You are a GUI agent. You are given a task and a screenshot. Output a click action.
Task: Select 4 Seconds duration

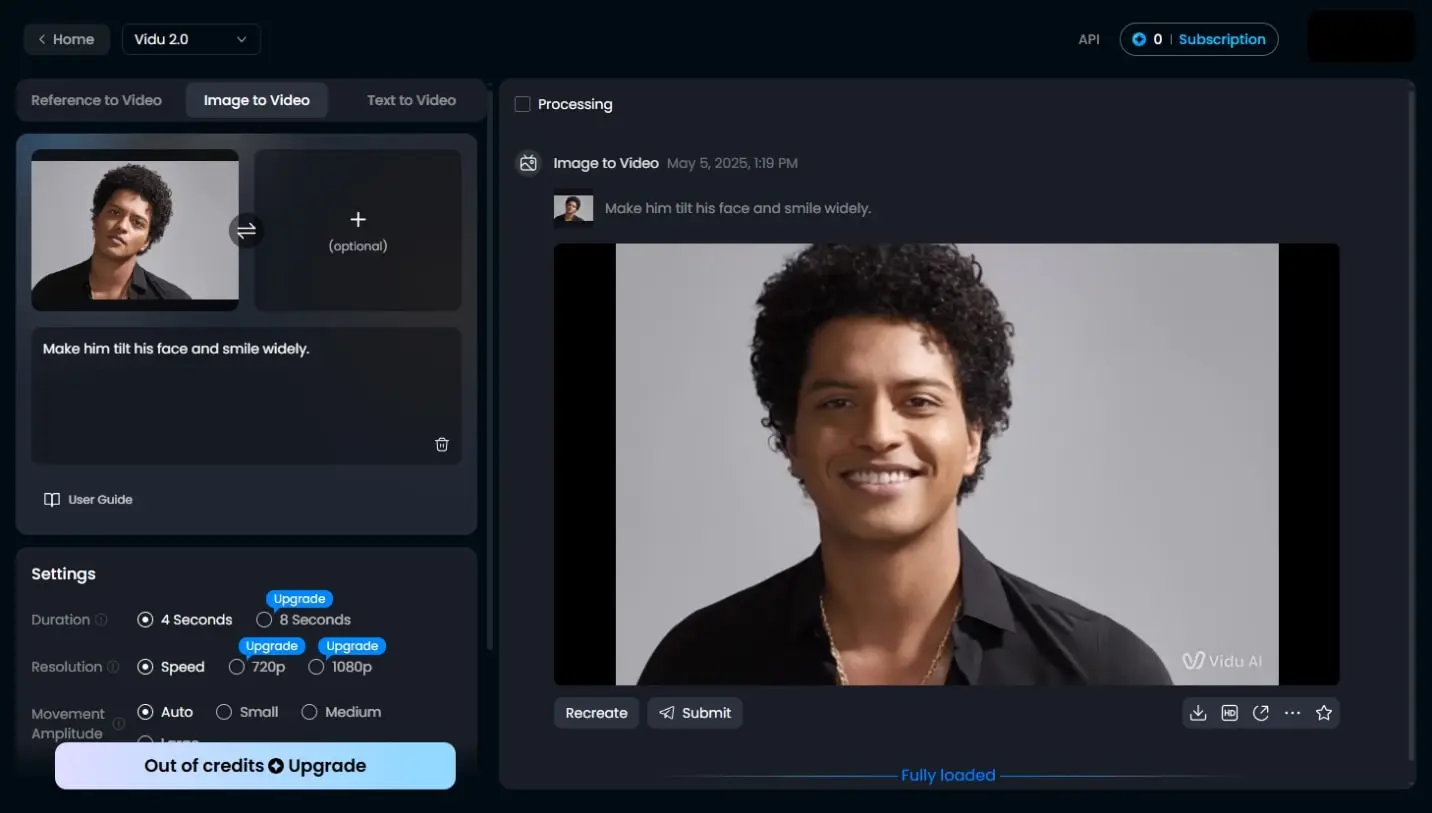pyautogui.click(x=185, y=620)
